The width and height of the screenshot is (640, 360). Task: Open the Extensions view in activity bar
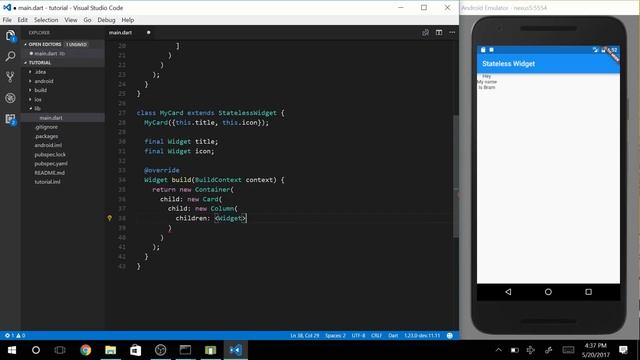coord(10,119)
